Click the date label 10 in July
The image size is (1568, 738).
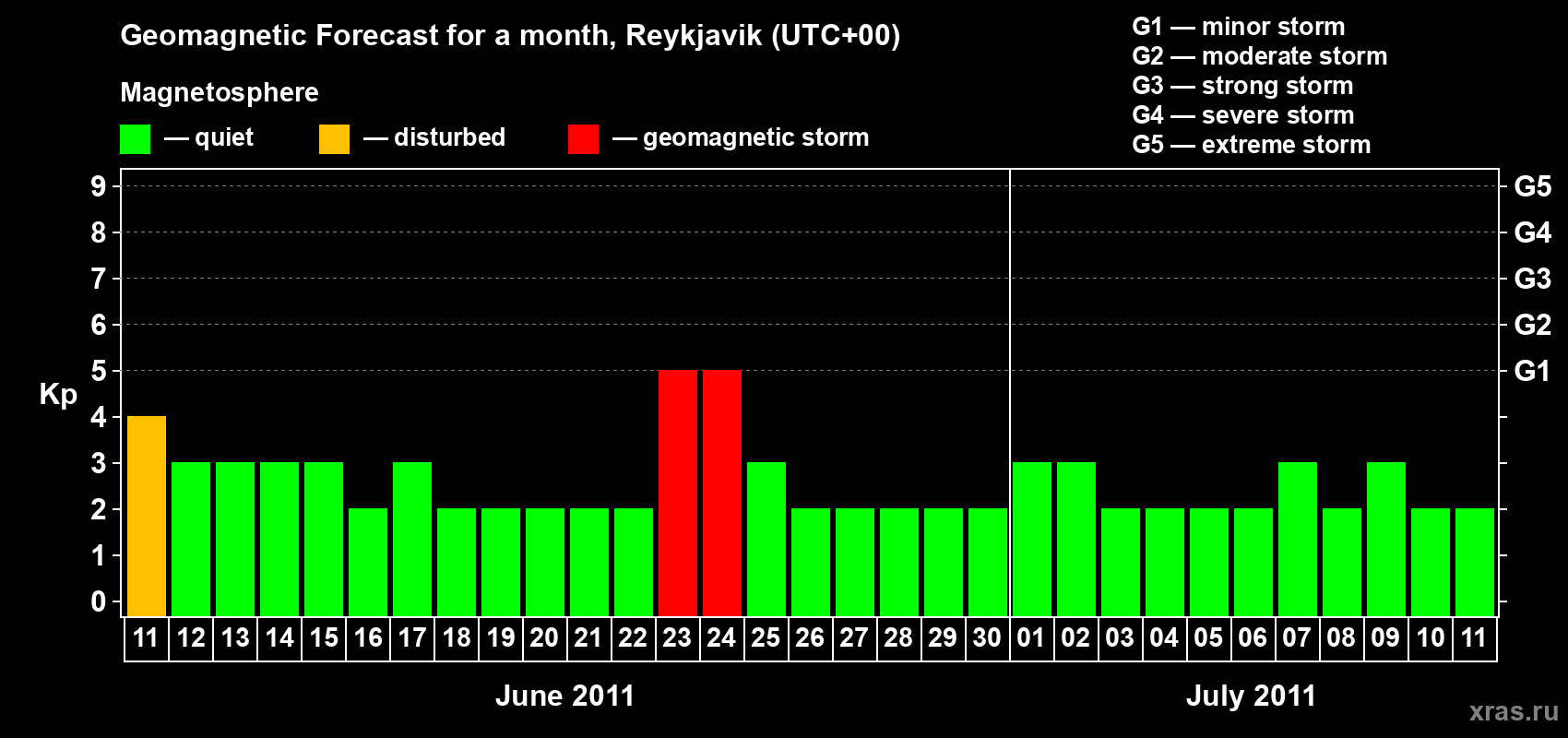[x=1431, y=638]
